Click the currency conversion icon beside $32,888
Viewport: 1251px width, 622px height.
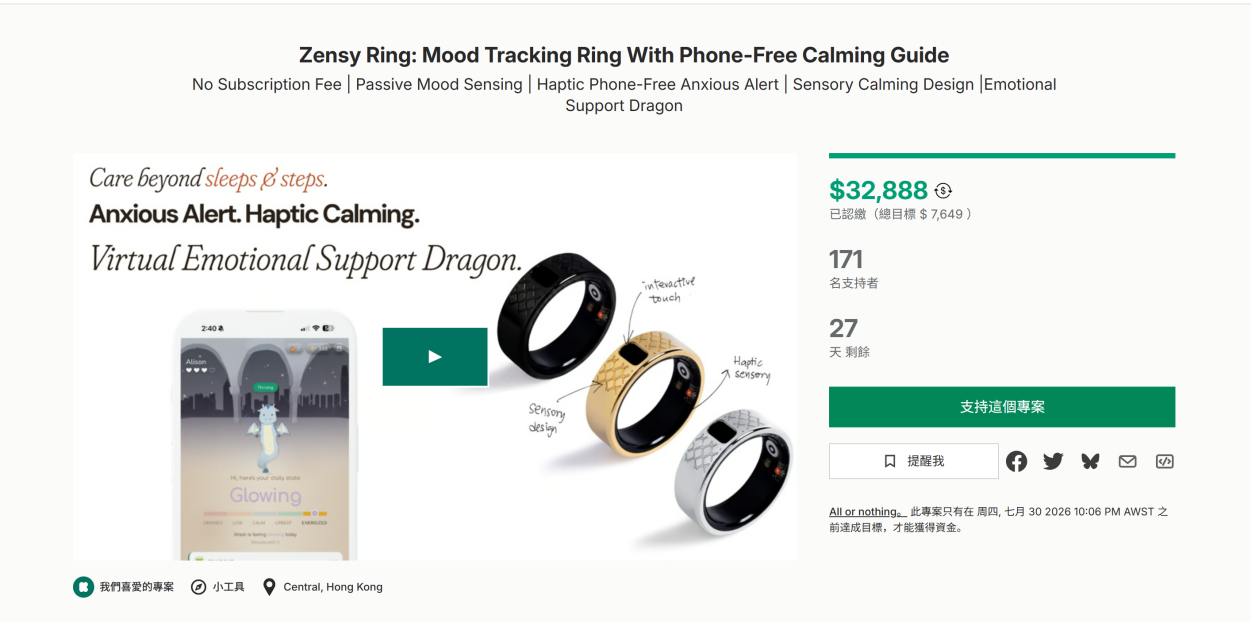(x=943, y=190)
